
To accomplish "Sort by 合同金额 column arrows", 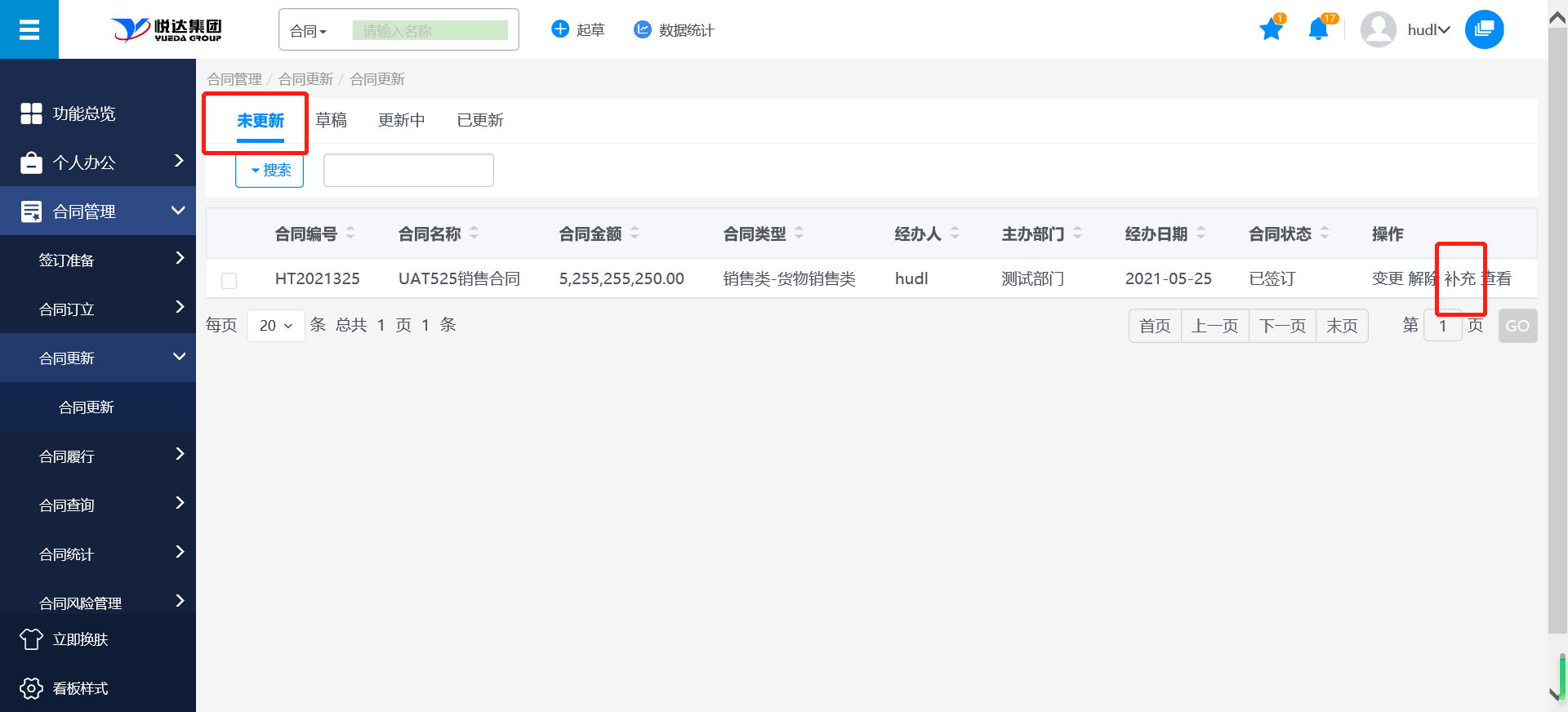I will pos(635,234).
